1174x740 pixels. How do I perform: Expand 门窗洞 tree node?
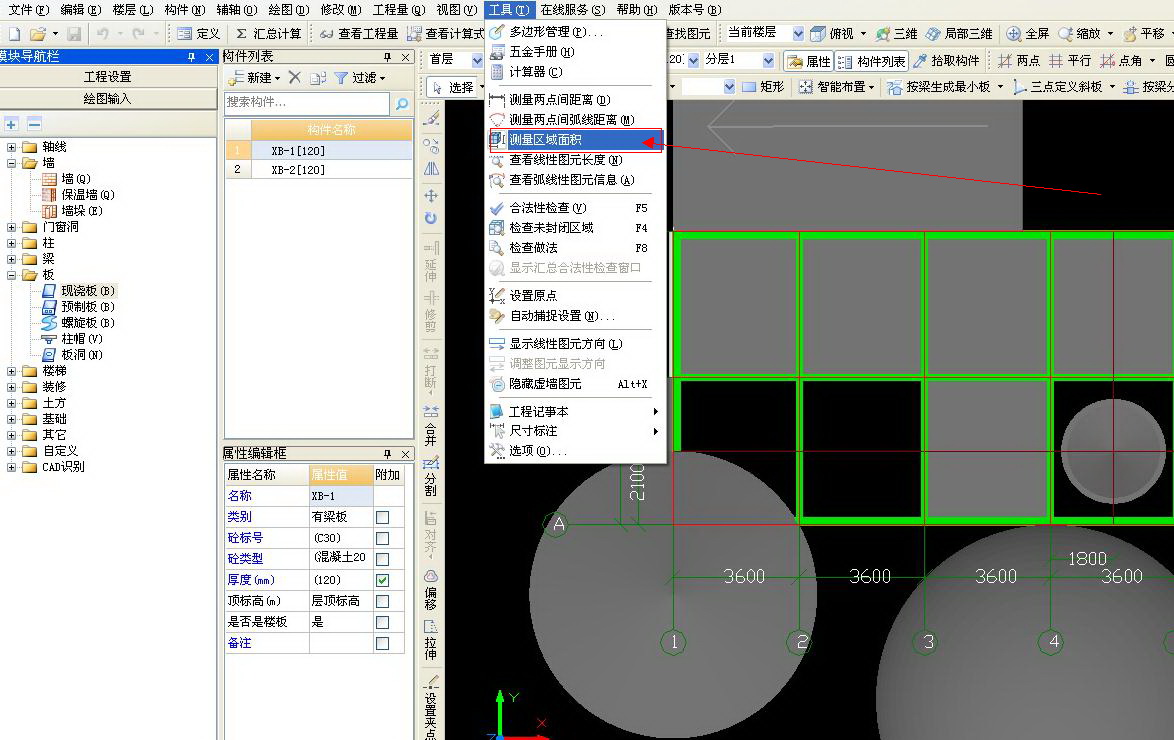[x=11, y=227]
